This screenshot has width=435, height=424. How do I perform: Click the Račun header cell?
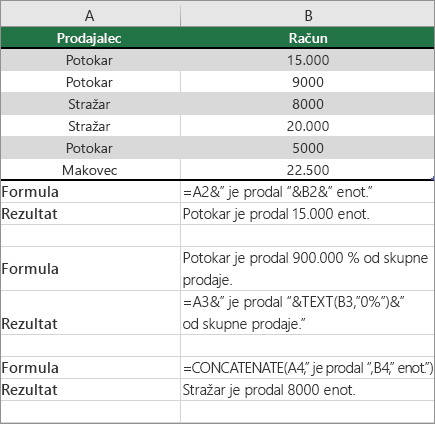pos(307,38)
